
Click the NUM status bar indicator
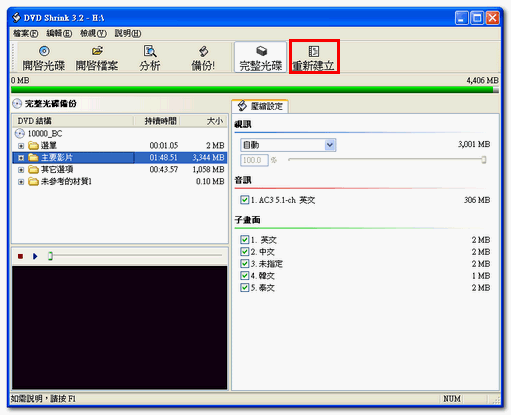click(452, 399)
